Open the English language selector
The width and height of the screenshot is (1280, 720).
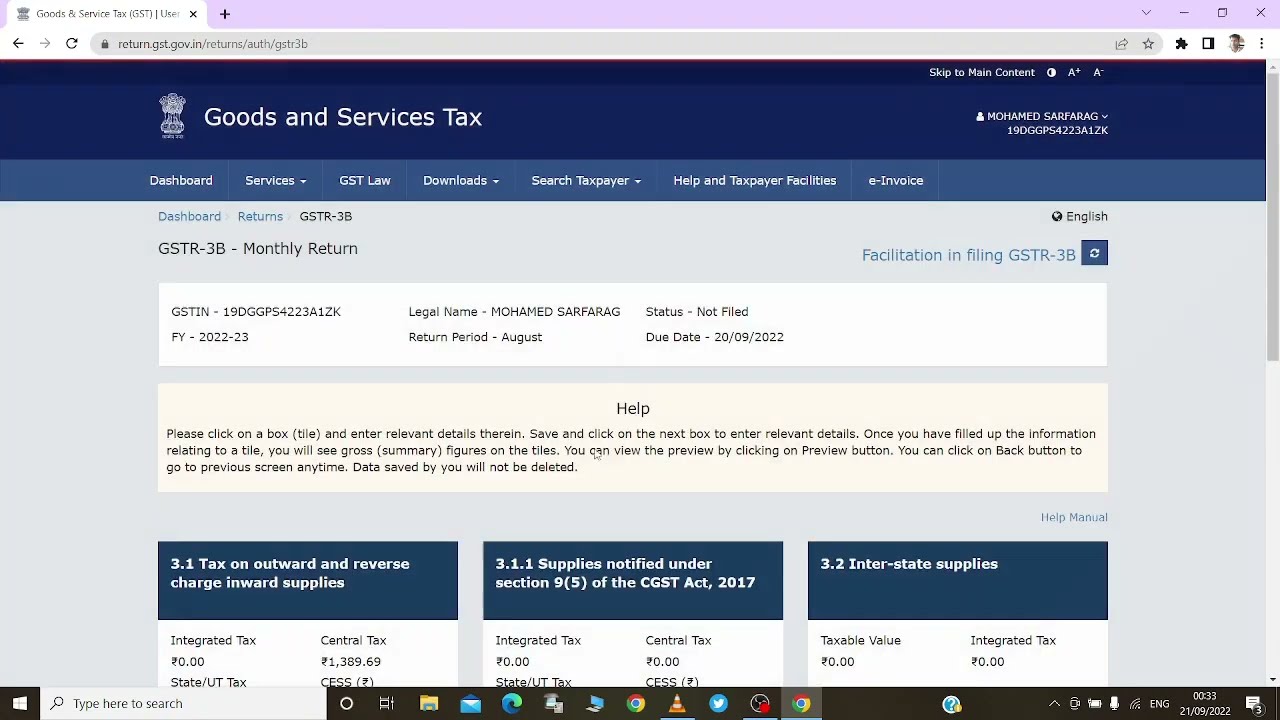[x=1079, y=216]
